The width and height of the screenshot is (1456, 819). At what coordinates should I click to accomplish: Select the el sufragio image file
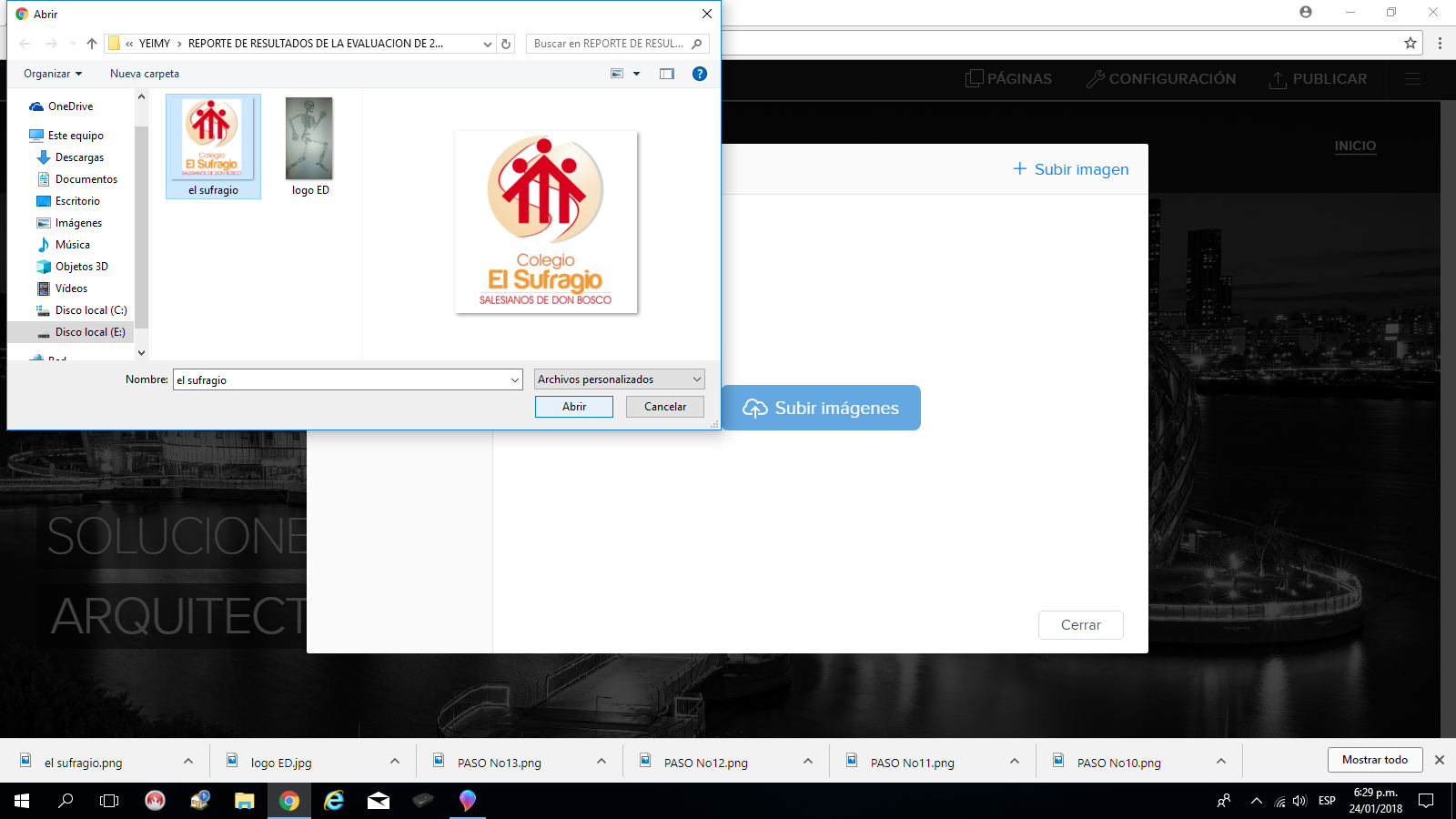pyautogui.click(x=213, y=147)
